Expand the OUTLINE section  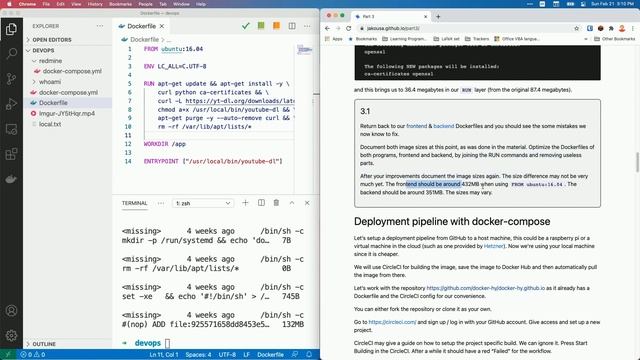(x=44, y=344)
